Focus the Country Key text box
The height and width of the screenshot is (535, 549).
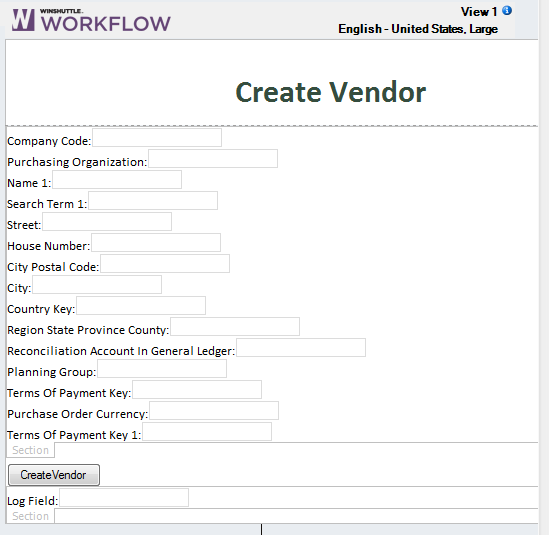141,306
